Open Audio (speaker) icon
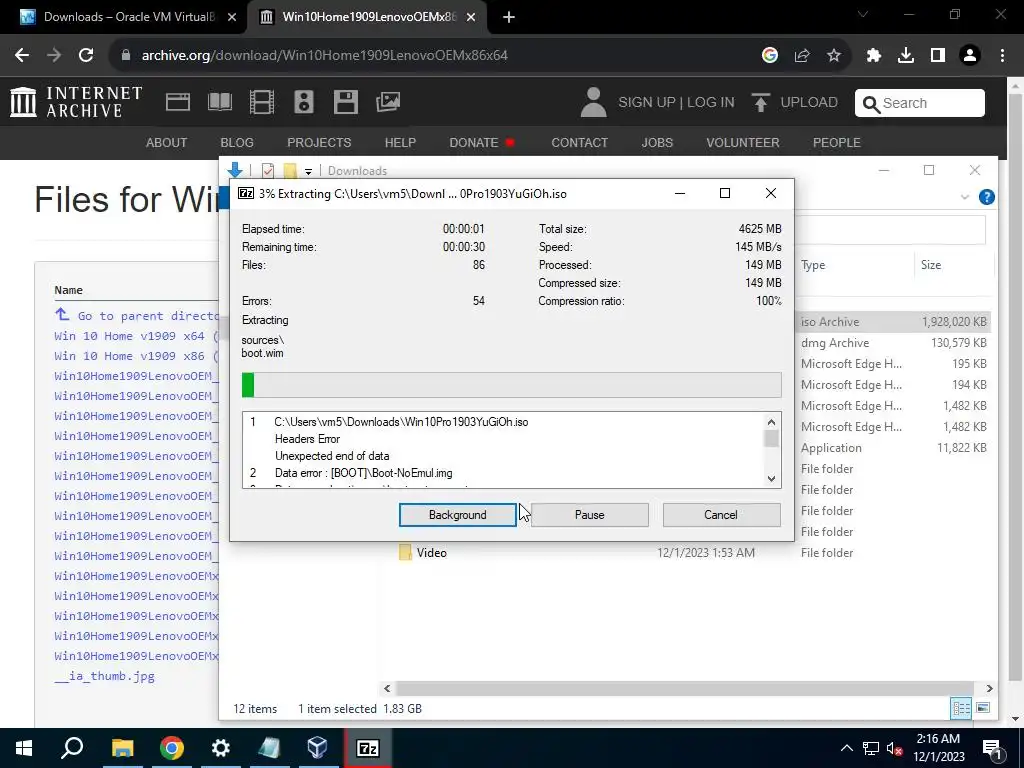 (304, 102)
